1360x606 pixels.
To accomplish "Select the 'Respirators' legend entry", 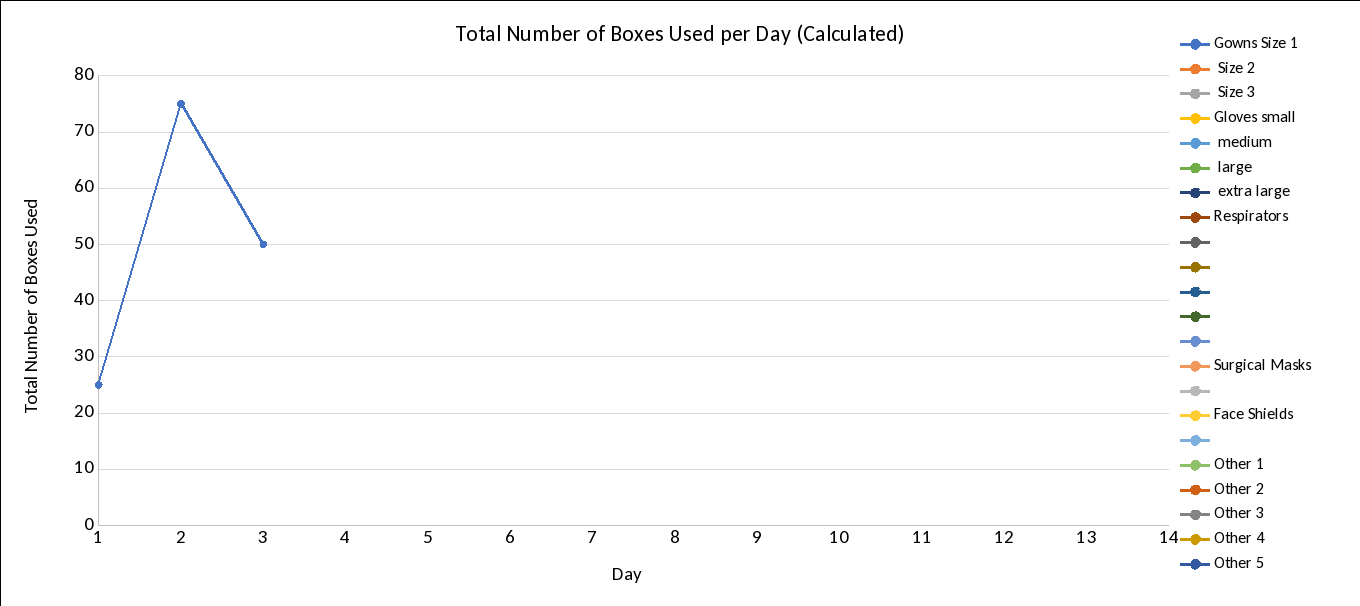I will point(1250,216).
